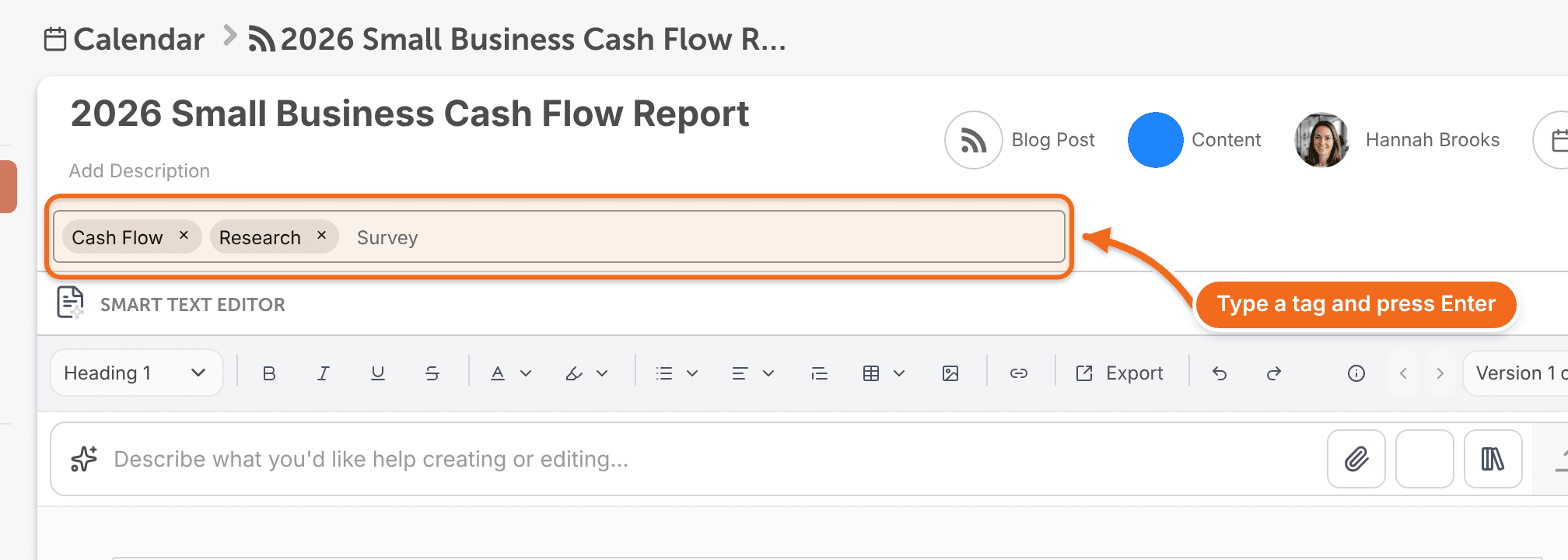Undo the last edit
1568x560 pixels.
[1220, 373]
